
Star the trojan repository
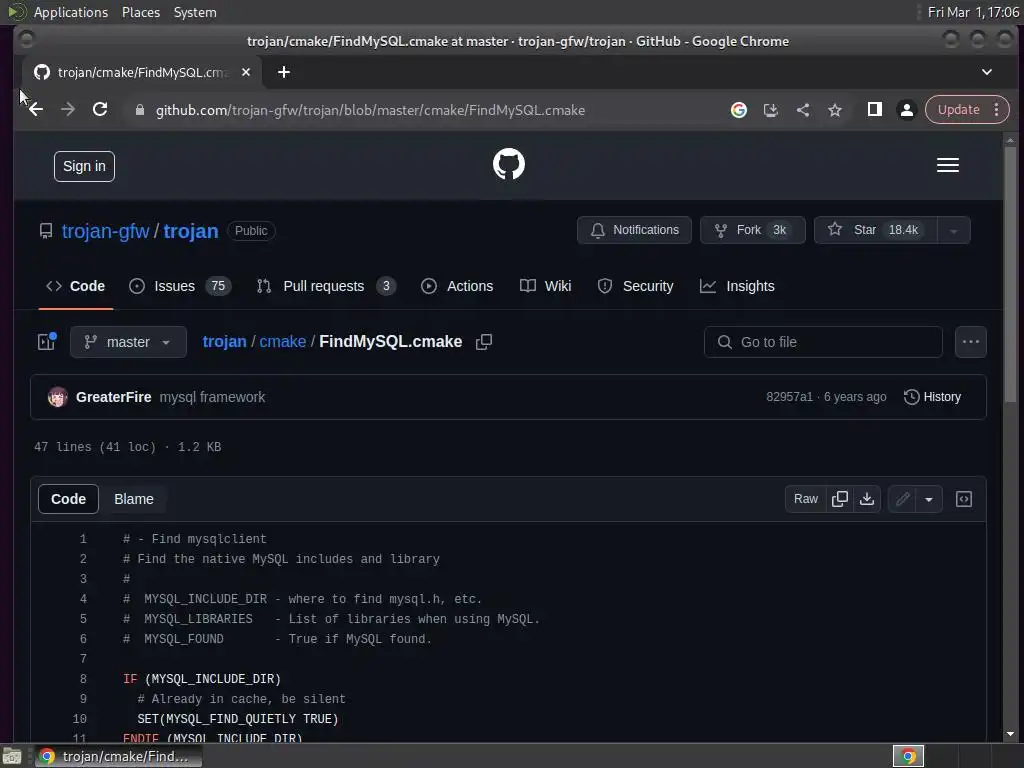875,230
